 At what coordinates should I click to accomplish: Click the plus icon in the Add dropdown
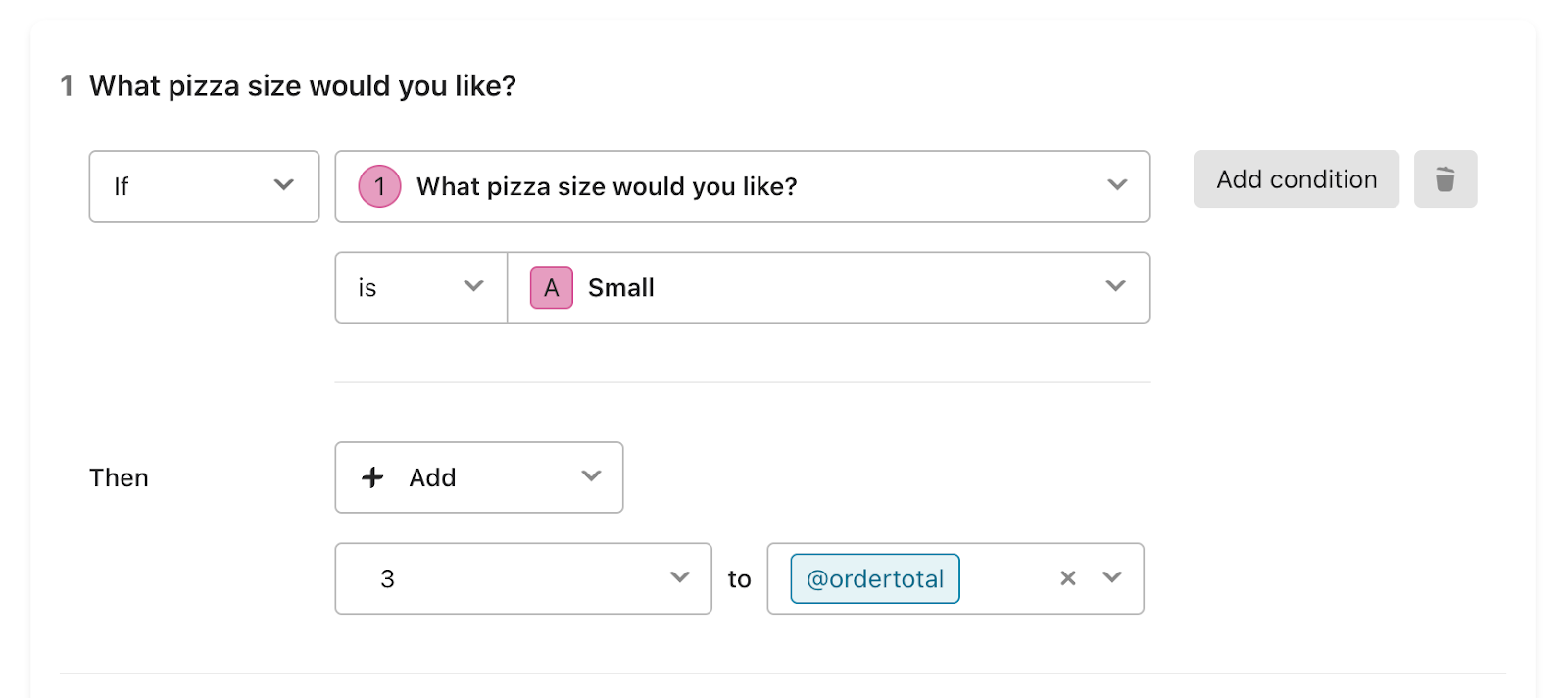372,477
